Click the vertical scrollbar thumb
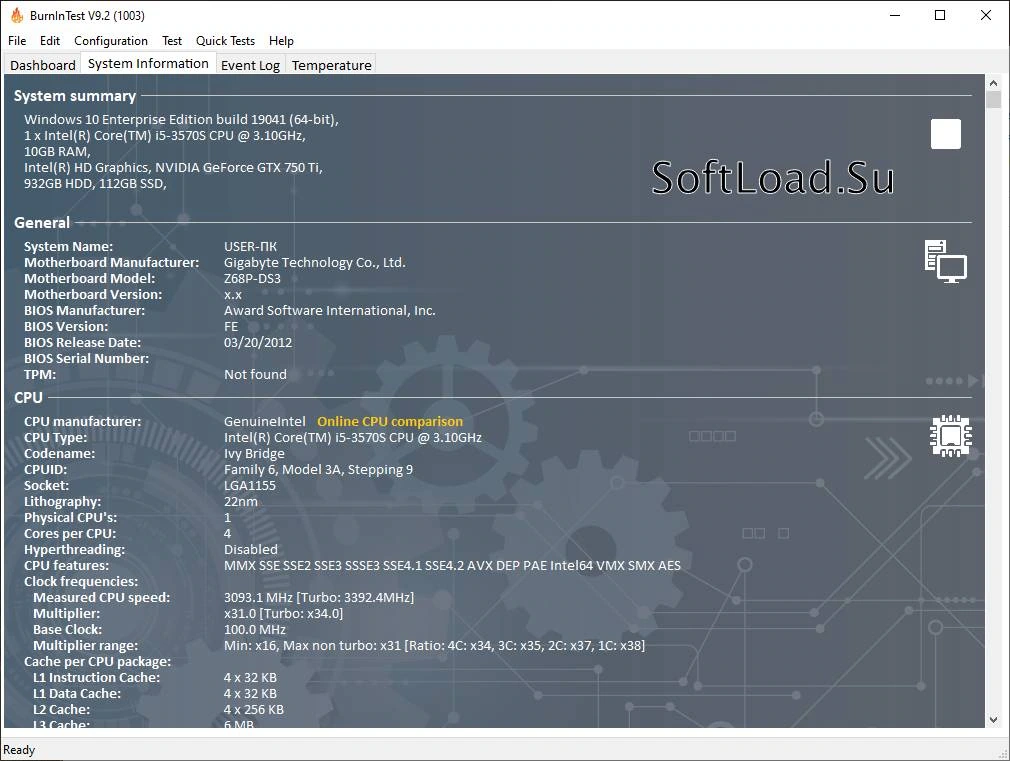This screenshot has height=761, width=1010. coord(993,99)
